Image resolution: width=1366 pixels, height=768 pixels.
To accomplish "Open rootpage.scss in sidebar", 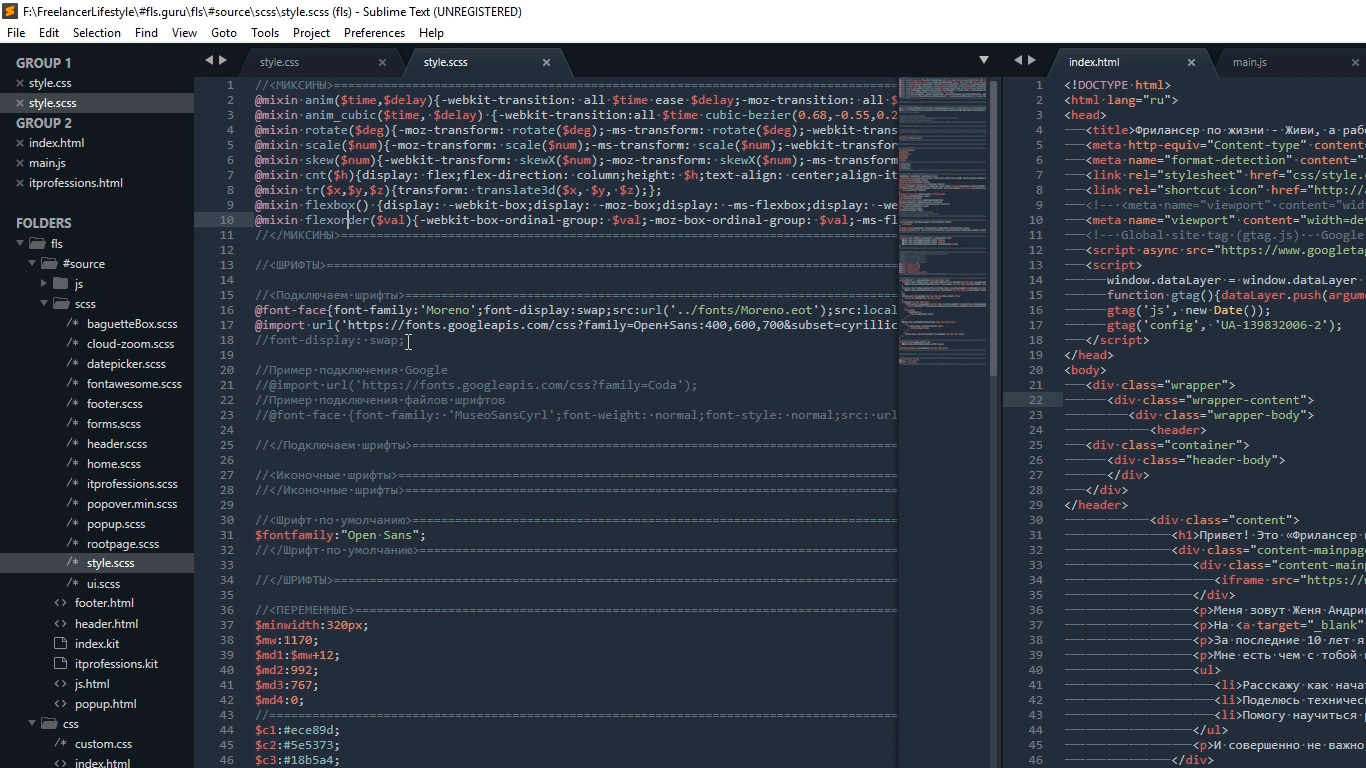I will pos(123,544).
